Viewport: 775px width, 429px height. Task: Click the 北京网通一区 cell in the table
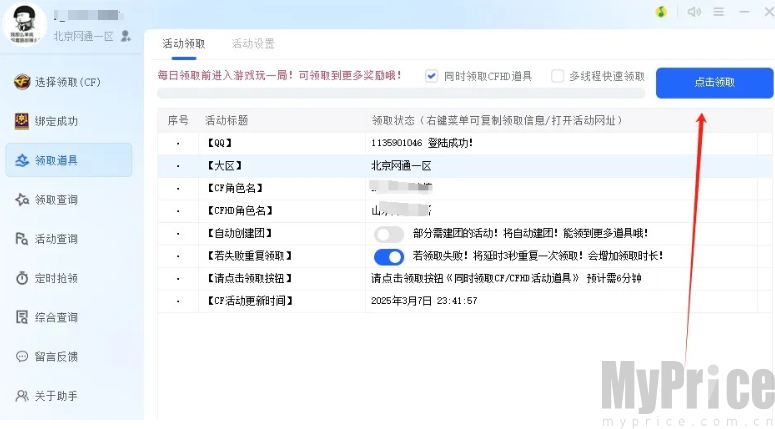pos(401,166)
